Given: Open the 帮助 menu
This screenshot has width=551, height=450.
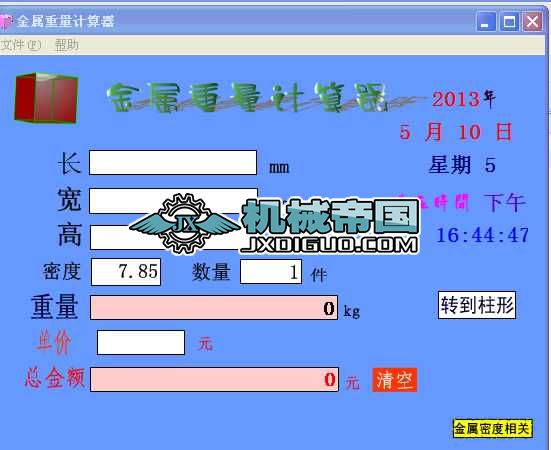Looking at the screenshot, I should click(67, 45).
